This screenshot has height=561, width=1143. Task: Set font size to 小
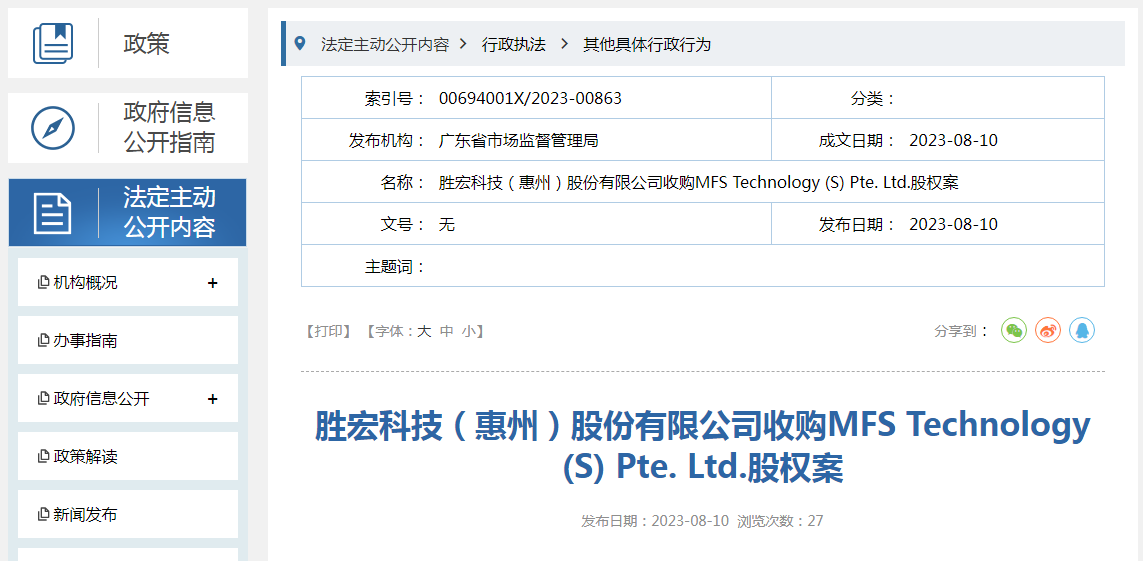(469, 332)
